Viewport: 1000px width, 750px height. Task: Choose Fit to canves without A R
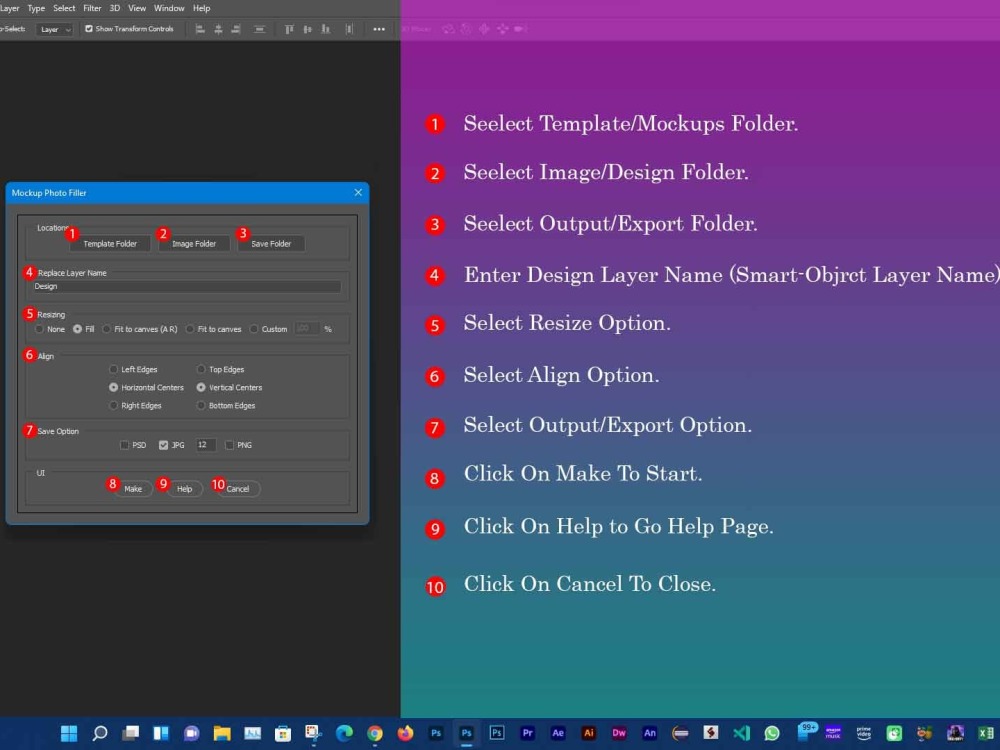coord(190,329)
